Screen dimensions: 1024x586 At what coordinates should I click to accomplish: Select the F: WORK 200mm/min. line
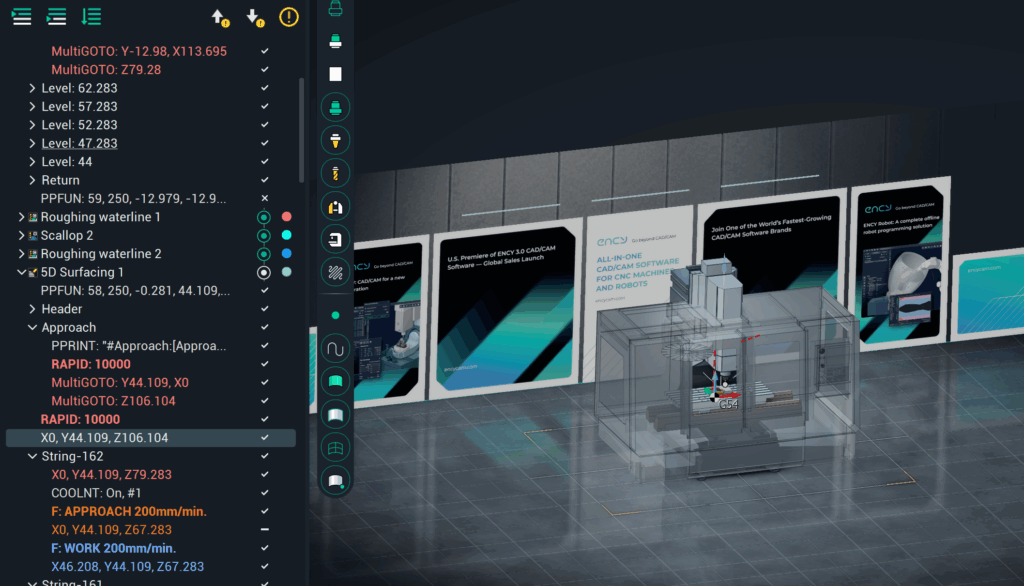coord(113,548)
